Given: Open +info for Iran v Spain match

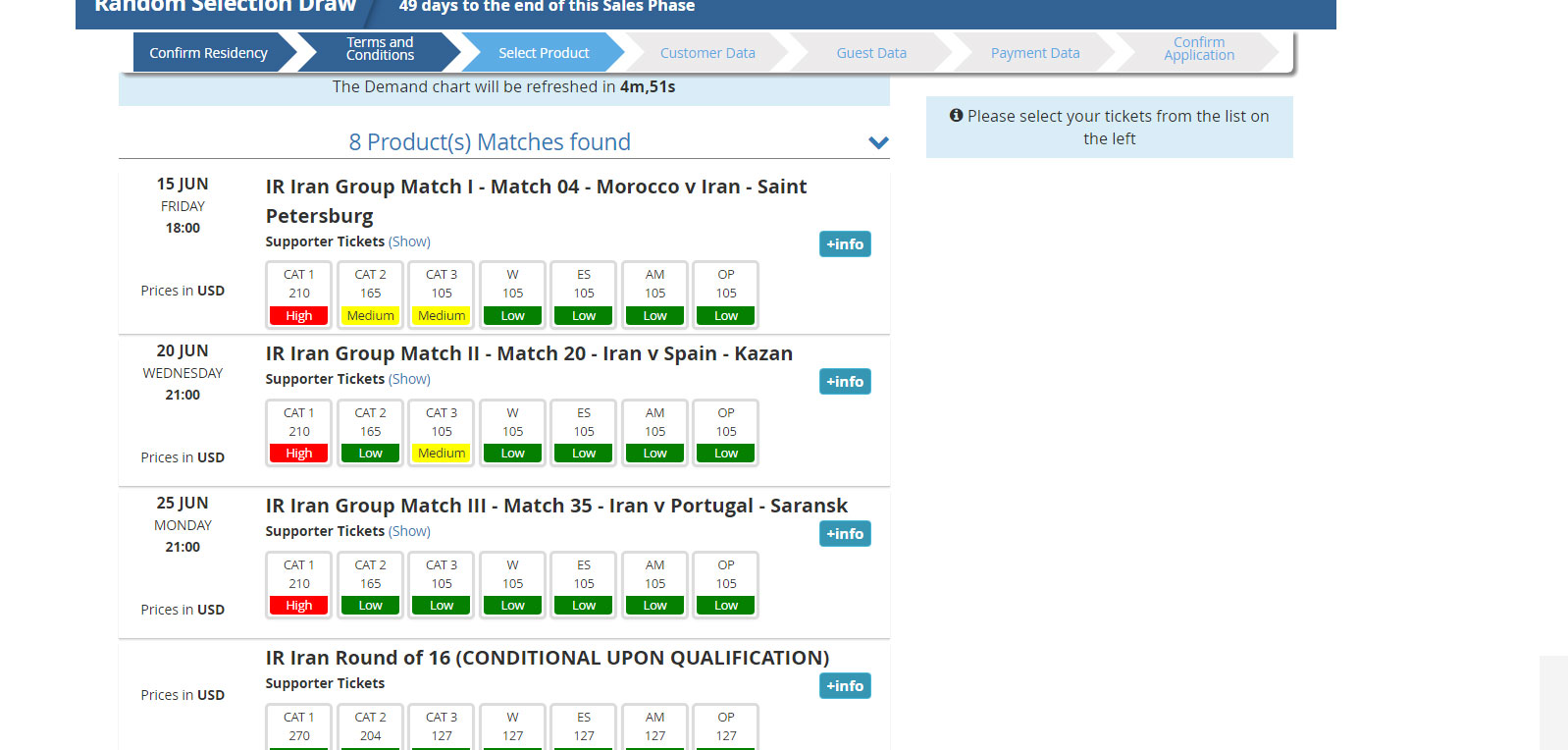Looking at the screenshot, I should point(844,382).
